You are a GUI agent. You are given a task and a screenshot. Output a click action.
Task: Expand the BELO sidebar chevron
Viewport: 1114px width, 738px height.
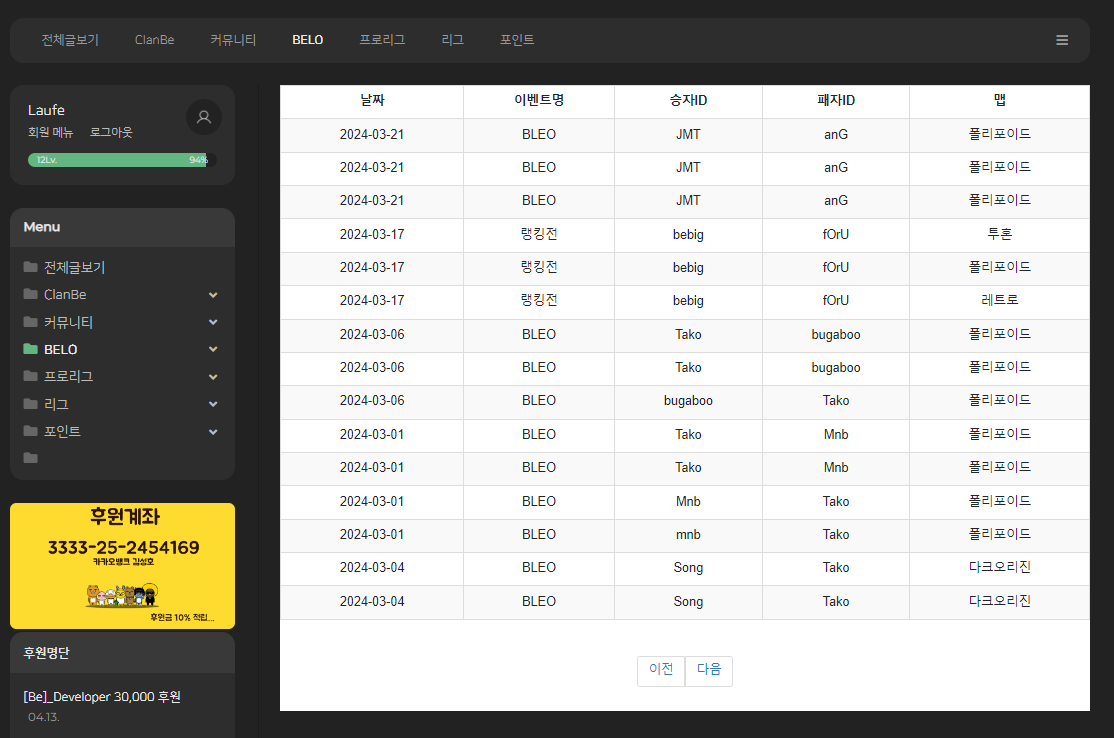tap(212, 349)
